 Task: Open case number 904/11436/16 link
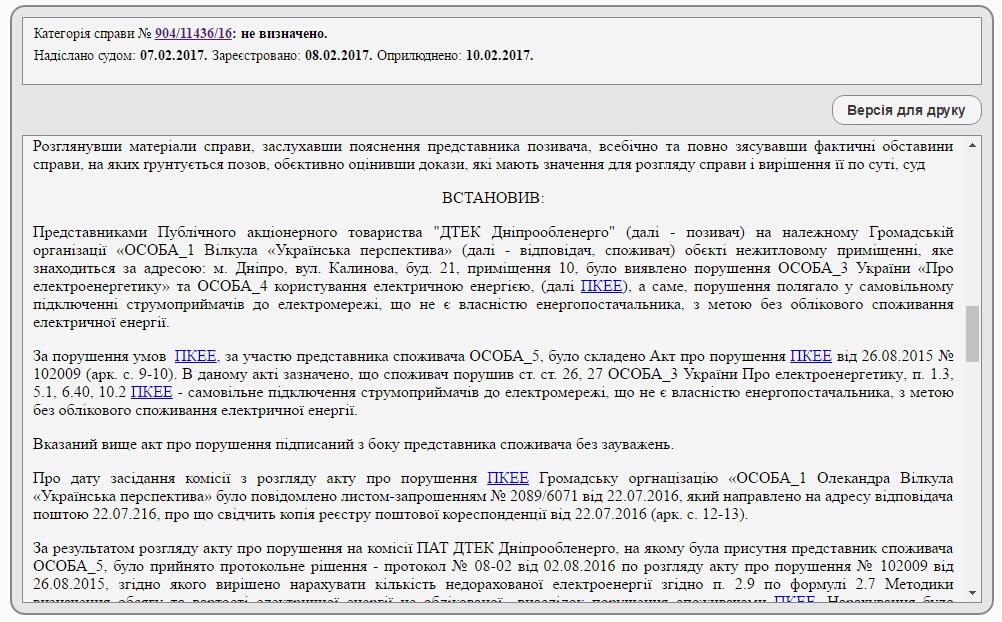tap(193, 34)
